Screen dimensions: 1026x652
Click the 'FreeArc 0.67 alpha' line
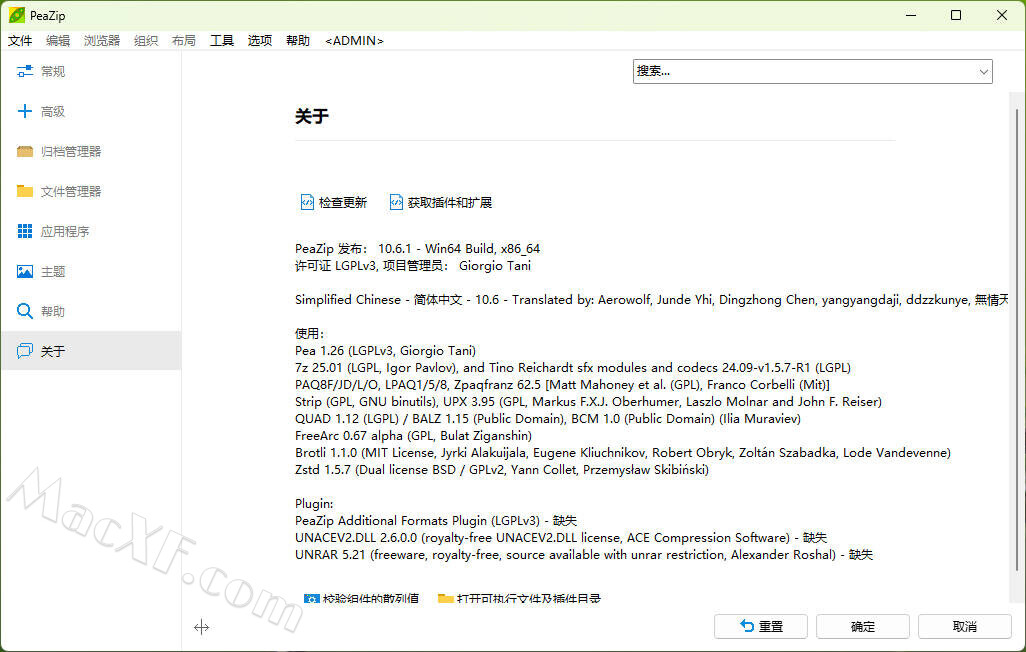click(414, 436)
